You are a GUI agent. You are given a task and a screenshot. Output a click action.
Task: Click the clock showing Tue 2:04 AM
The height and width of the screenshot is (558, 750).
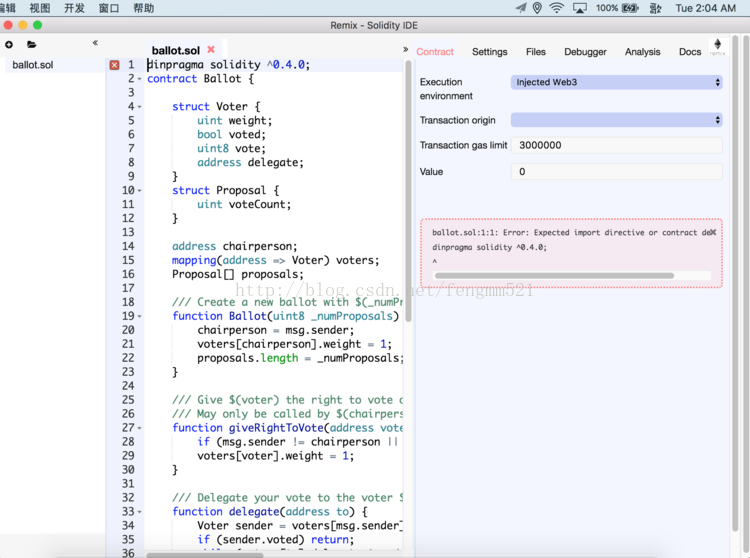point(706,8)
